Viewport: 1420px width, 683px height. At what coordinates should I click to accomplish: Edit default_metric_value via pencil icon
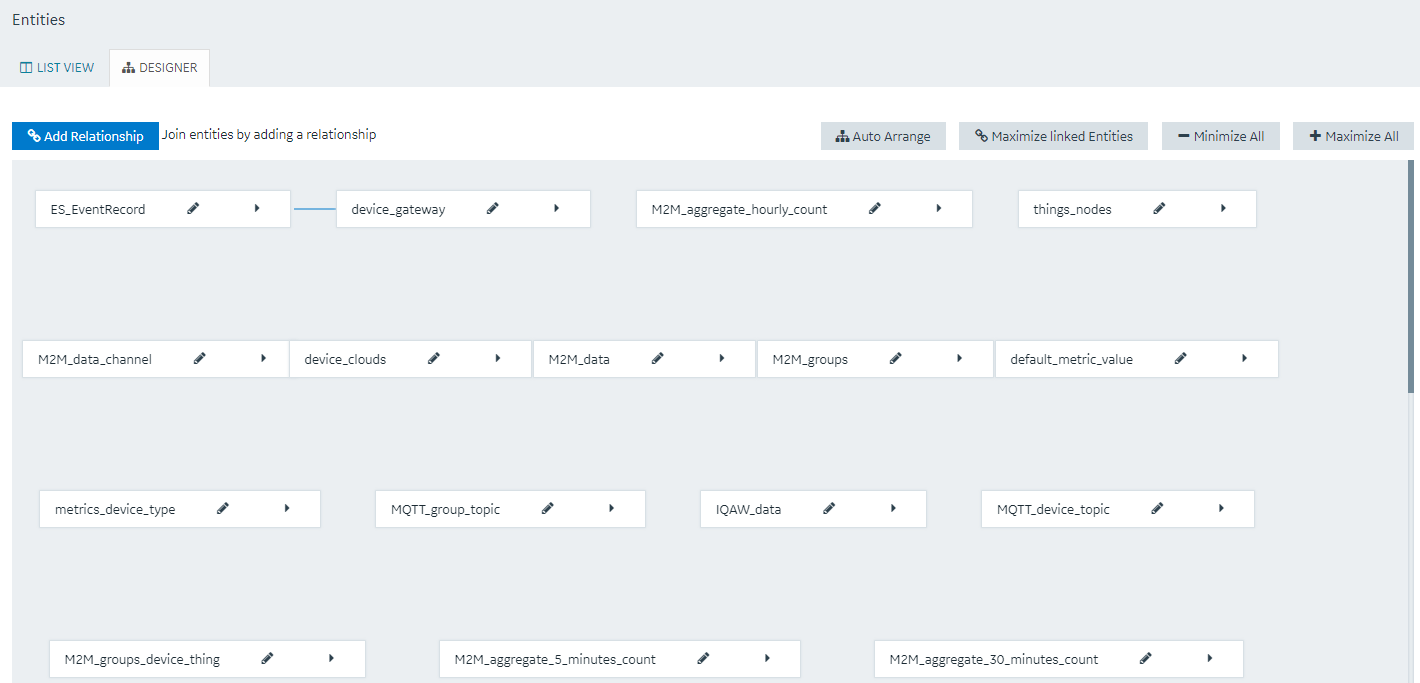(1180, 358)
